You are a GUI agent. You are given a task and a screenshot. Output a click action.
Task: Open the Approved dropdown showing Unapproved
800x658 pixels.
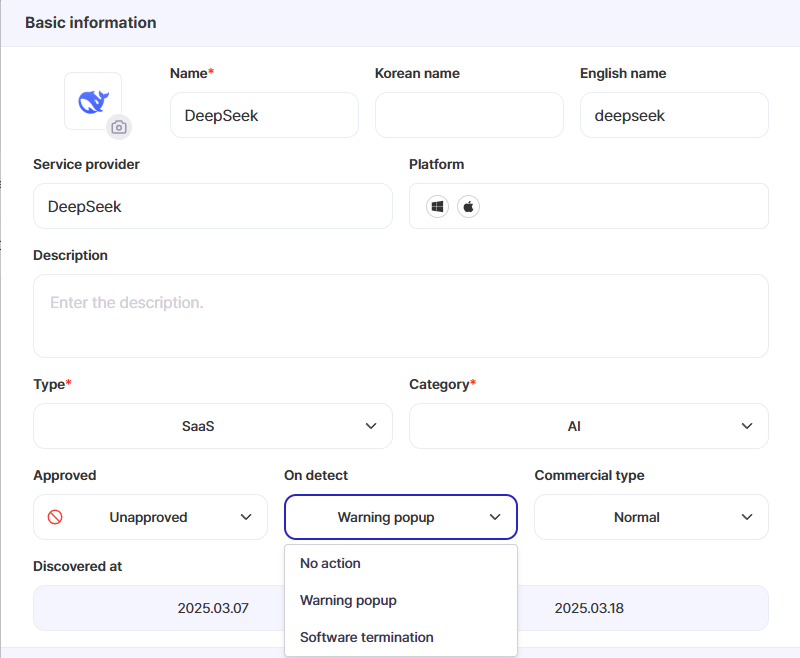151,517
